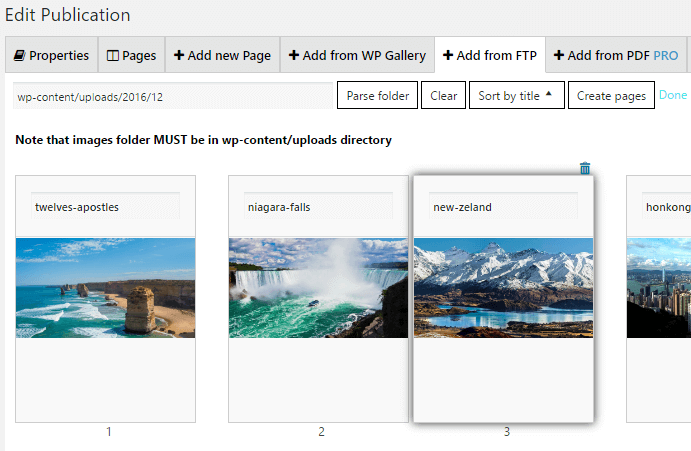Viewport: 691px width, 451px height.
Task: Open Add from PDF PRO tab
Action: click(x=616, y=55)
